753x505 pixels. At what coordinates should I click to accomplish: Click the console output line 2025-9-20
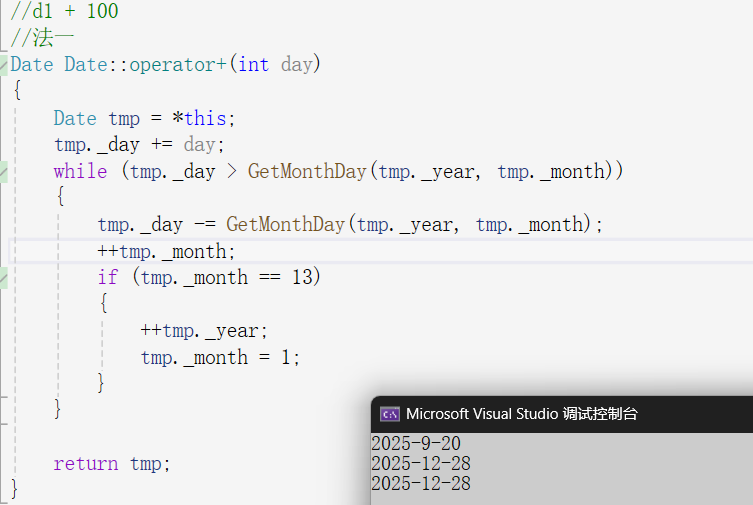pyautogui.click(x=416, y=443)
